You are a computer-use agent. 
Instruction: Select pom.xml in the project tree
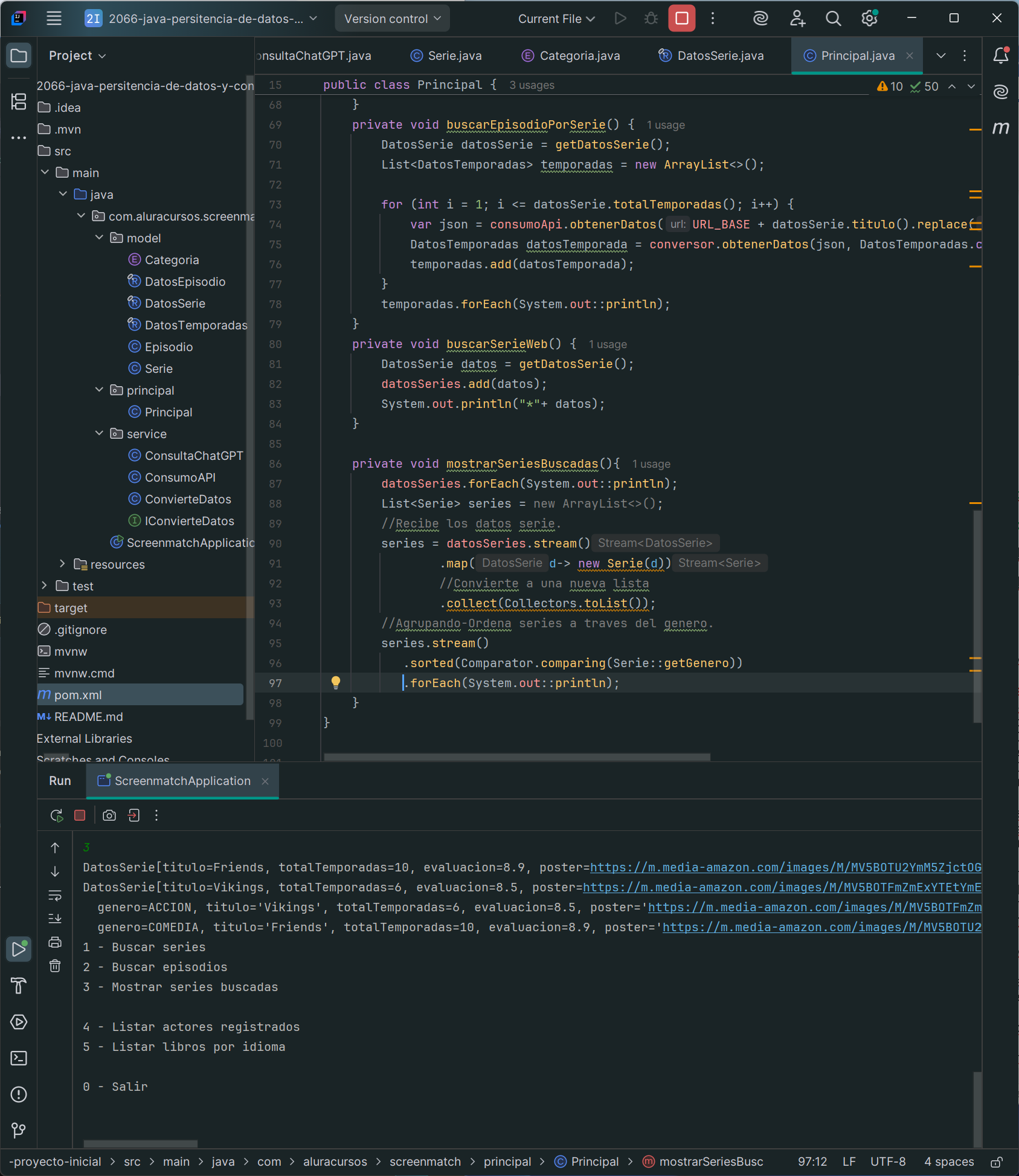(x=141, y=694)
